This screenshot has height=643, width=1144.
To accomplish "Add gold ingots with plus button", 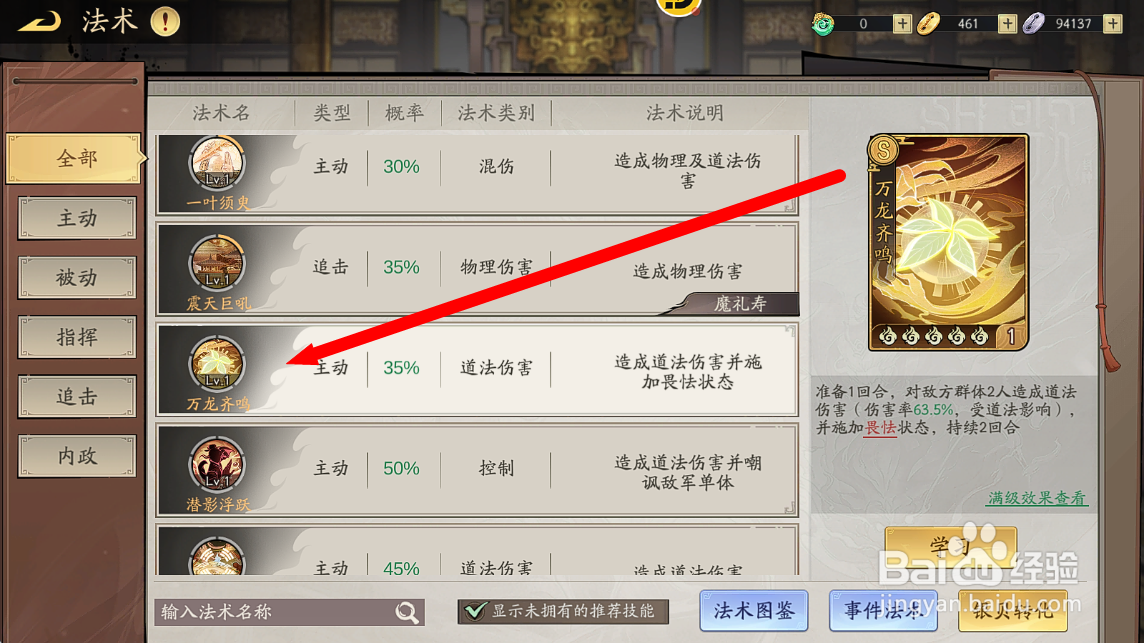I will click(1008, 23).
